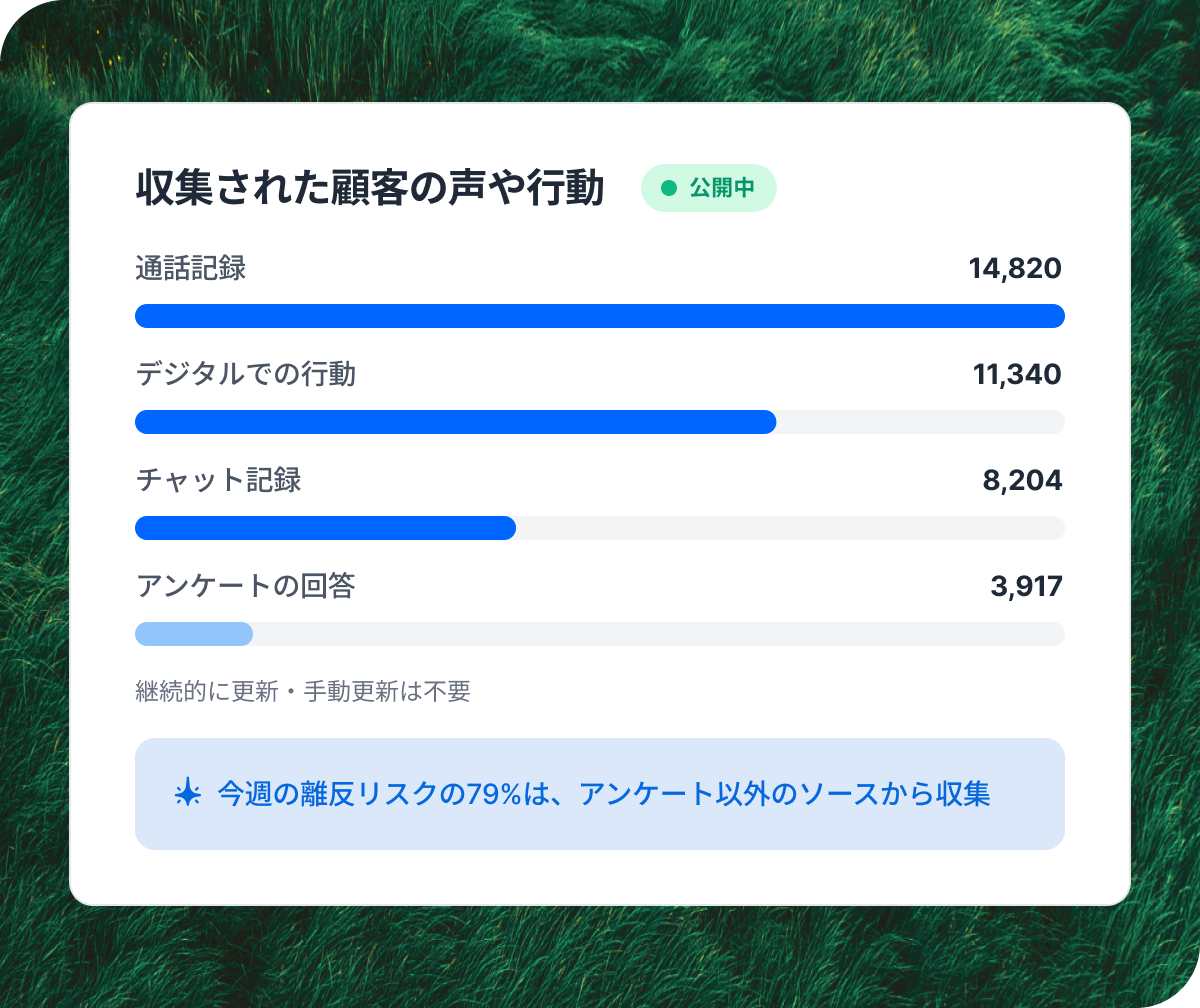The height and width of the screenshot is (1008, 1200).
Task: Click the 11,340 value
Action: point(1017,375)
